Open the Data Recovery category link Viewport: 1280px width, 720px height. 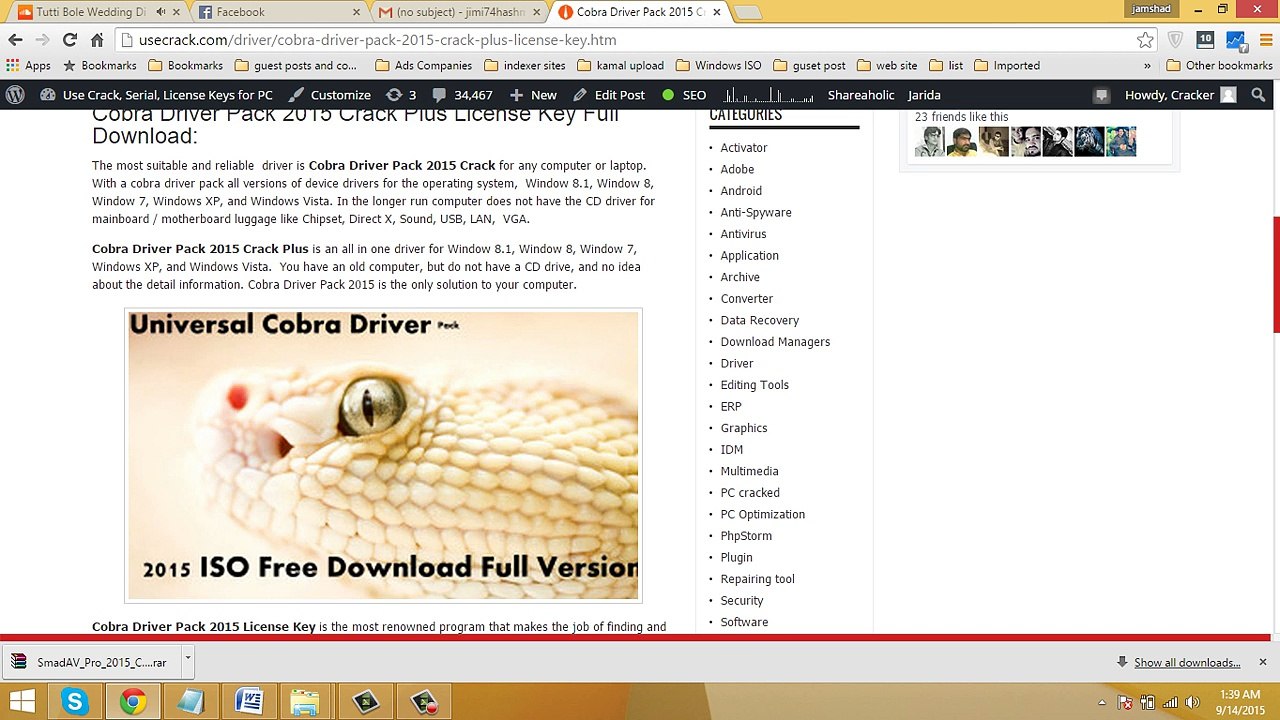pos(760,320)
